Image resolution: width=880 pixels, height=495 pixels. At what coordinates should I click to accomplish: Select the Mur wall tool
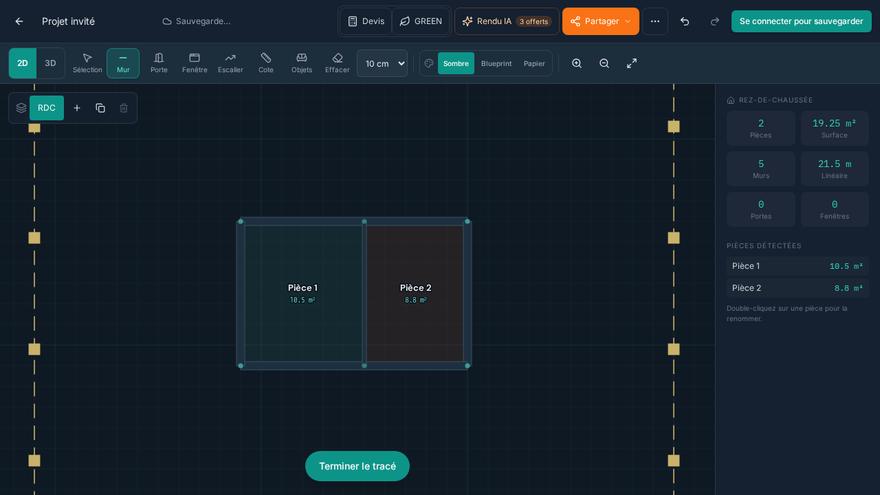pyautogui.click(x=123, y=63)
